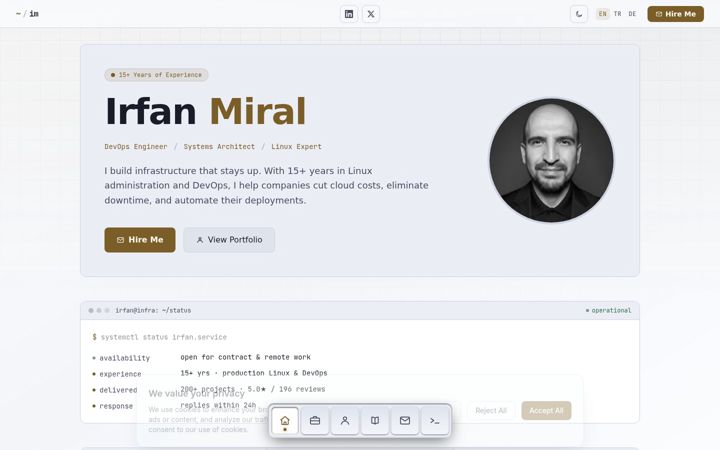Open terminal prompt icon in dock
Screen dimensions: 720x450
[434, 421]
